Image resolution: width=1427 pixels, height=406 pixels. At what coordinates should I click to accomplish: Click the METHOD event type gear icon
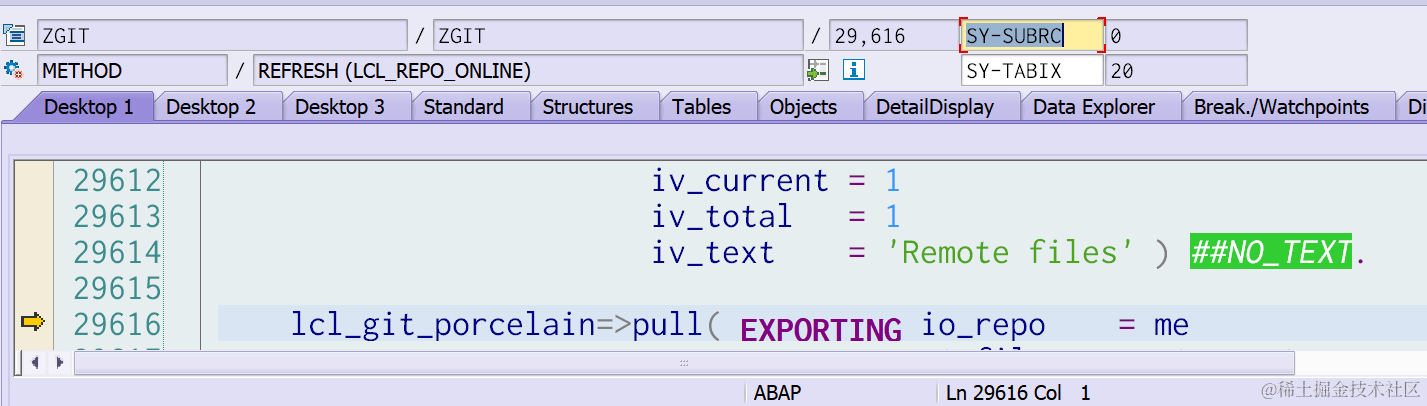[14, 70]
